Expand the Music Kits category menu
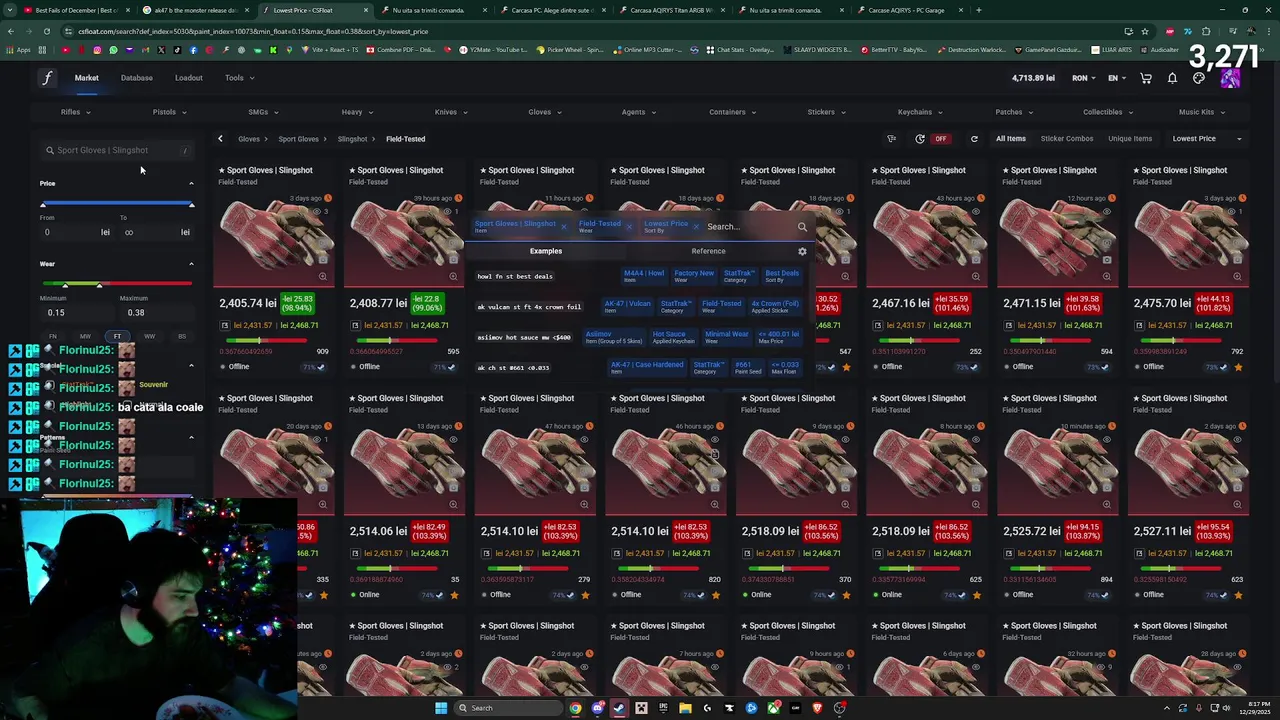The height and width of the screenshot is (720, 1280). (x=1202, y=112)
